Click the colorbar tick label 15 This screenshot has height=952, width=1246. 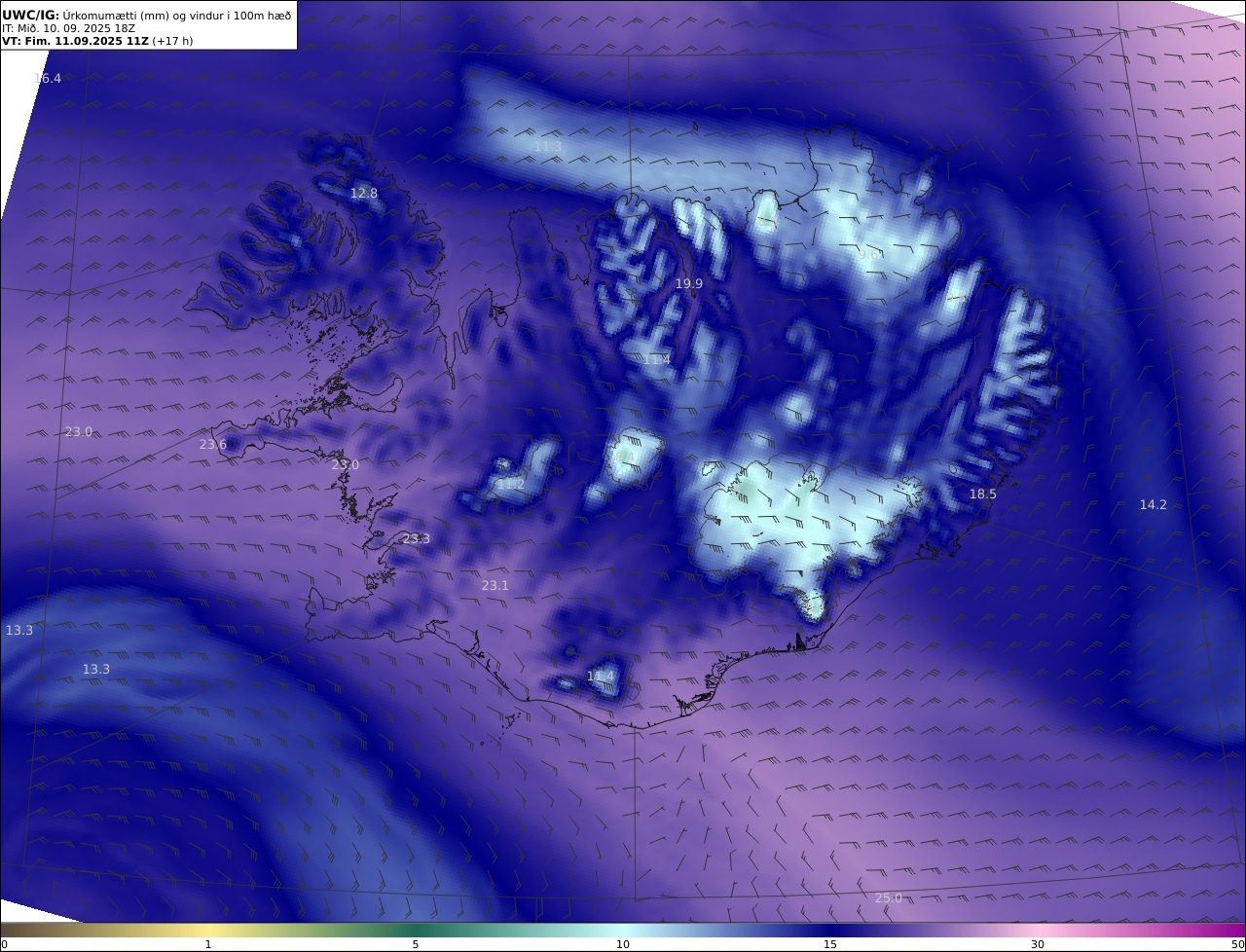830,944
